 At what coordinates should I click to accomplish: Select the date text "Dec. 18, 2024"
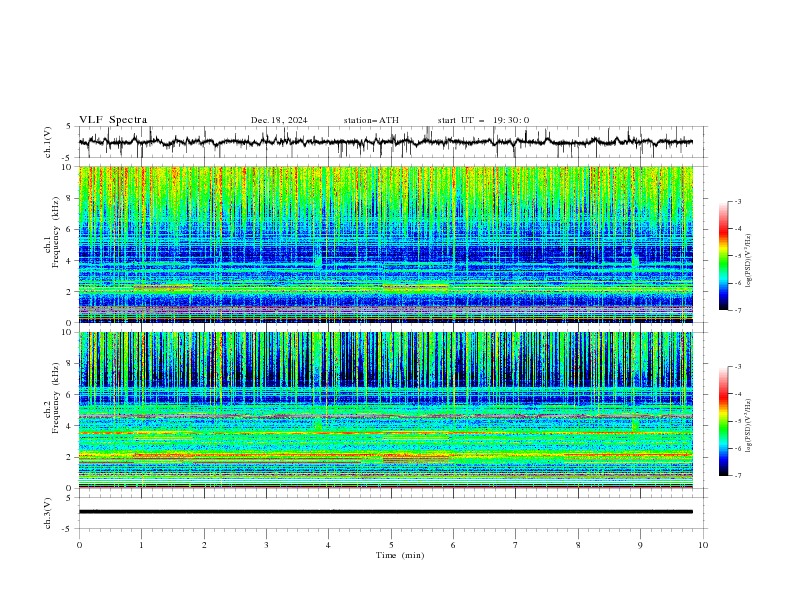(279, 120)
